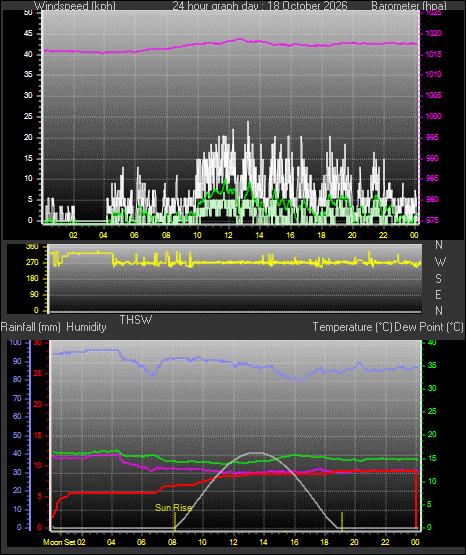The width and height of the screenshot is (466, 555).
Task: Select 360 on the wind direction scale
Action: point(32,247)
